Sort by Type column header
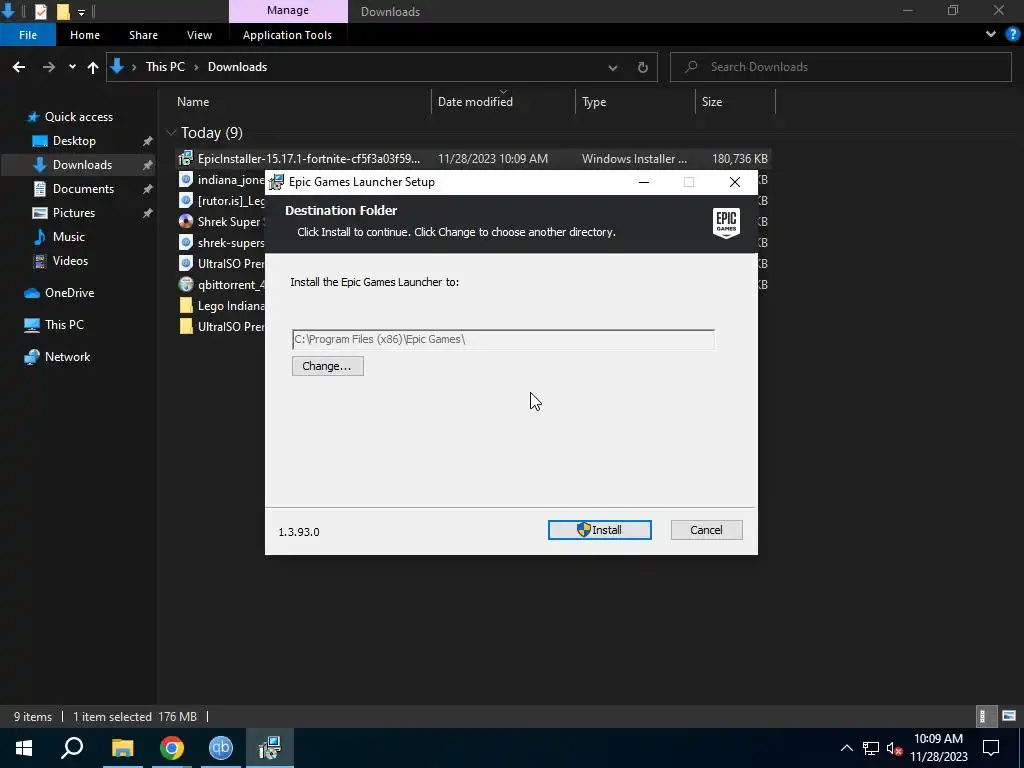This screenshot has width=1024, height=768. pyautogui.click(x=594, y=102)
